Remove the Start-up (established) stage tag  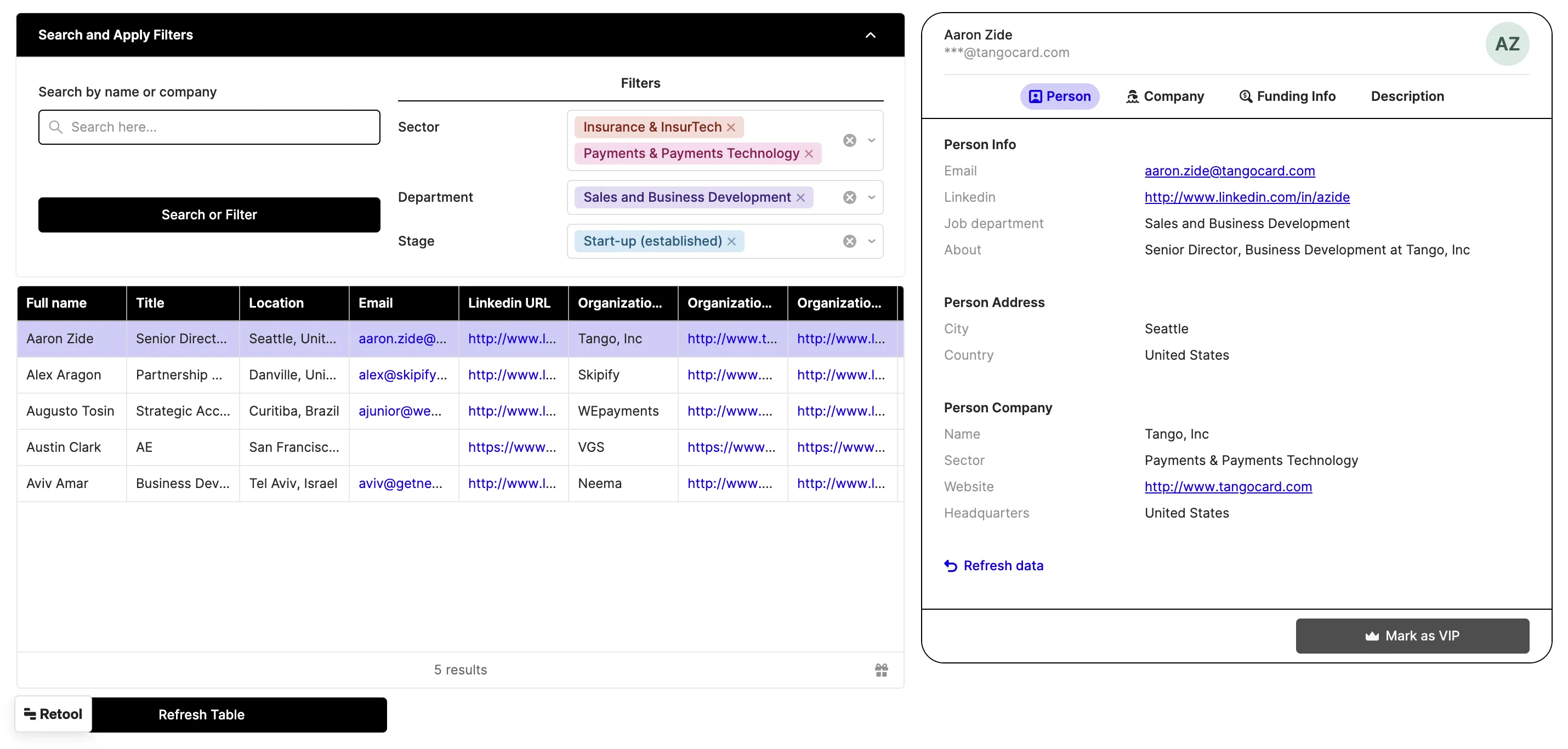tap(731, 242)
